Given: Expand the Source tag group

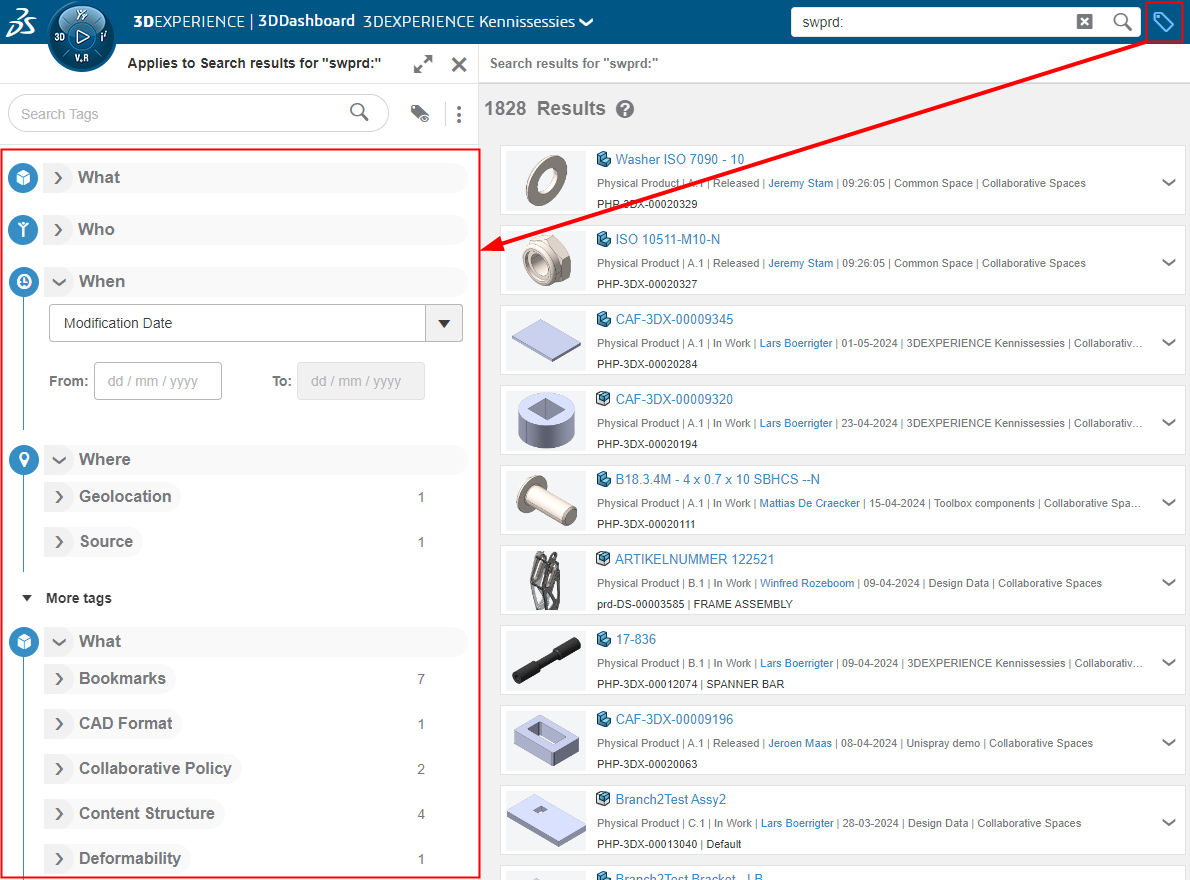Looking at the screenshot, I should click(x=59, y=542).
